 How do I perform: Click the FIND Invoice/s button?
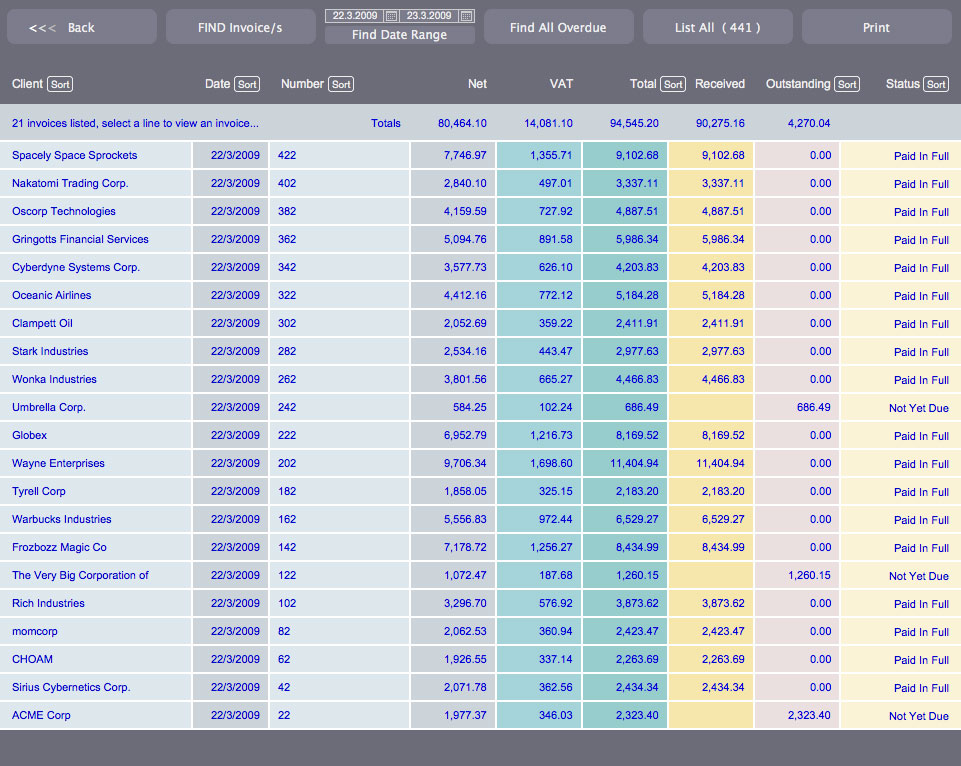click(240, 28)
